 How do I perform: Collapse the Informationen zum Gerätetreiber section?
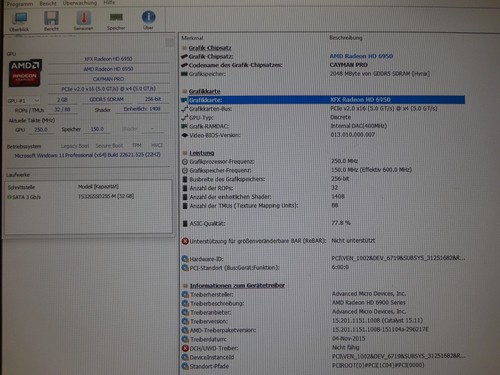point(237,286)
